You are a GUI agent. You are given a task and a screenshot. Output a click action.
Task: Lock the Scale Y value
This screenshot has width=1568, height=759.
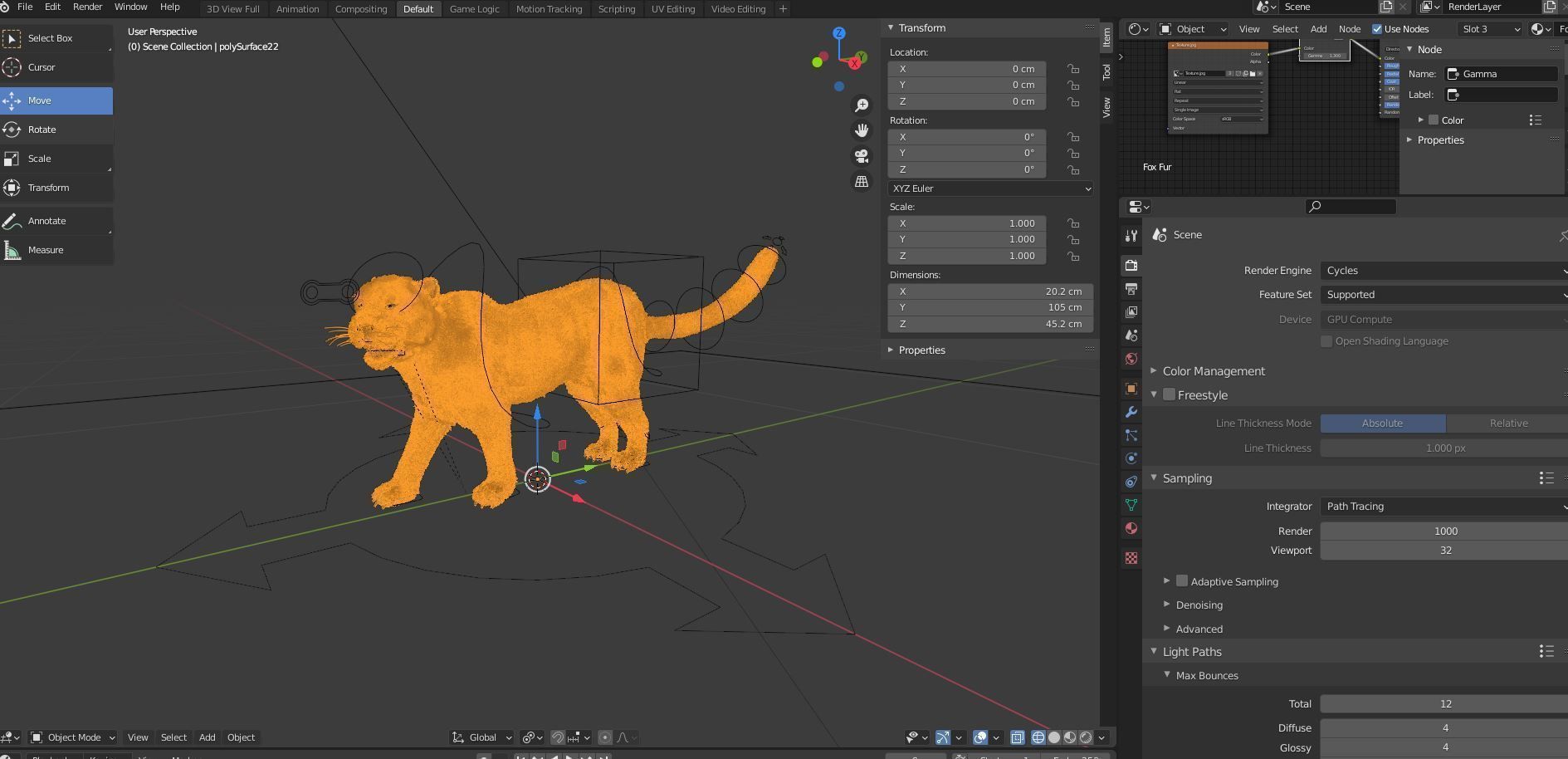tap(1073, 240)
